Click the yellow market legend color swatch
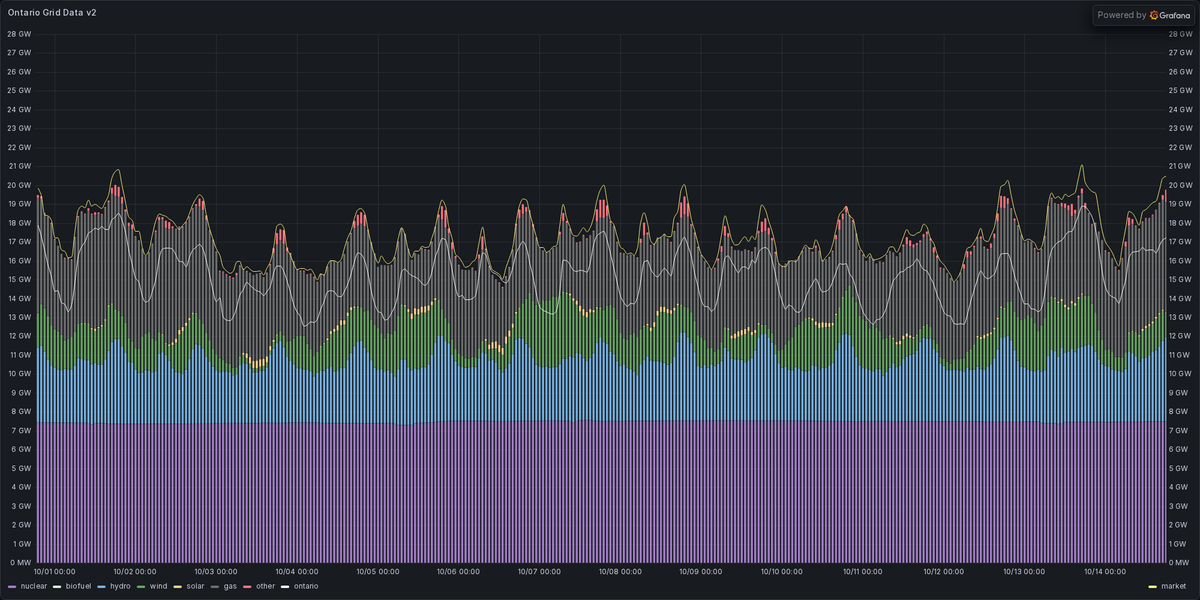 coord(1153,586)
